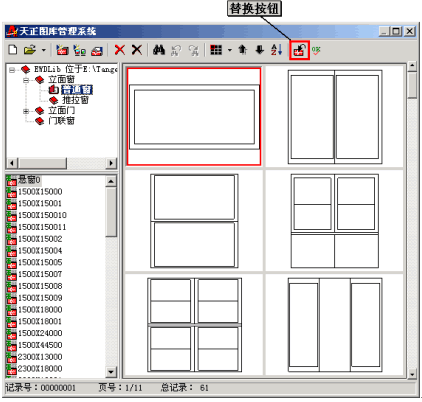Click the tree panel scroll left arrow
This screenshot has width=422, height=402.
point(12,163)
